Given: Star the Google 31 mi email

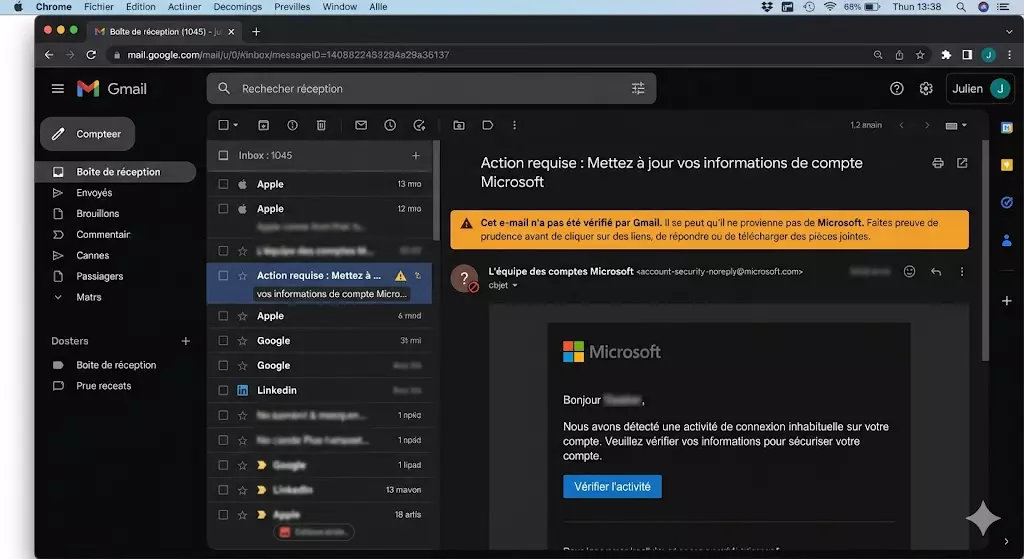Looking at the screenshot, I should (x=242, y=341).
